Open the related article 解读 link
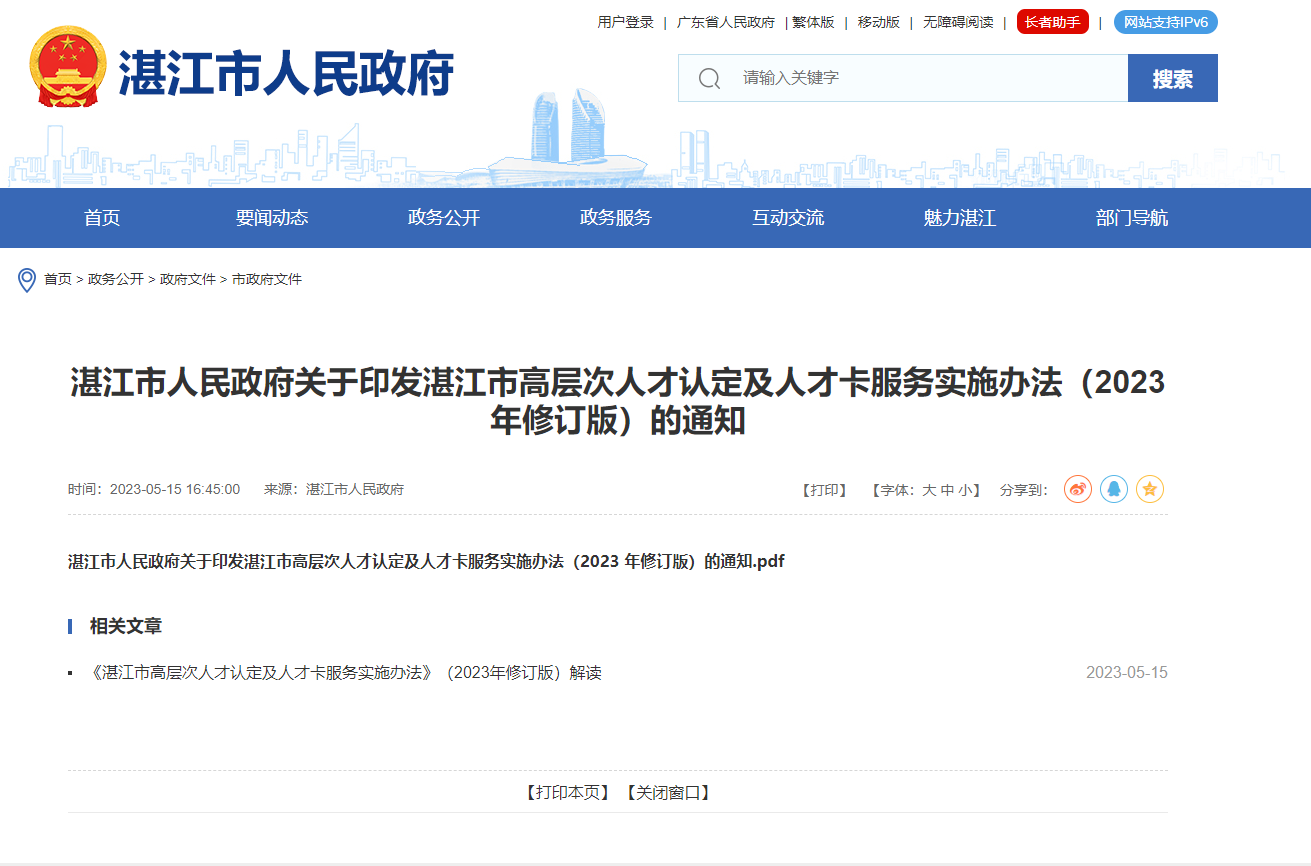 click(x=345, y=672)
